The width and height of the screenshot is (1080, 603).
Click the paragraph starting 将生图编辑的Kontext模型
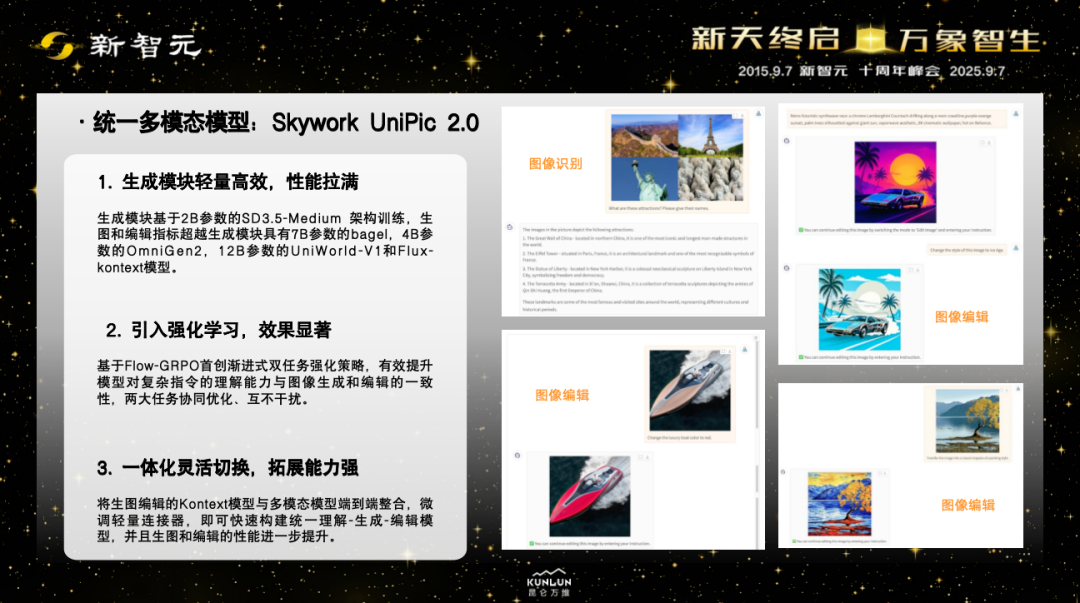(265, 520)
